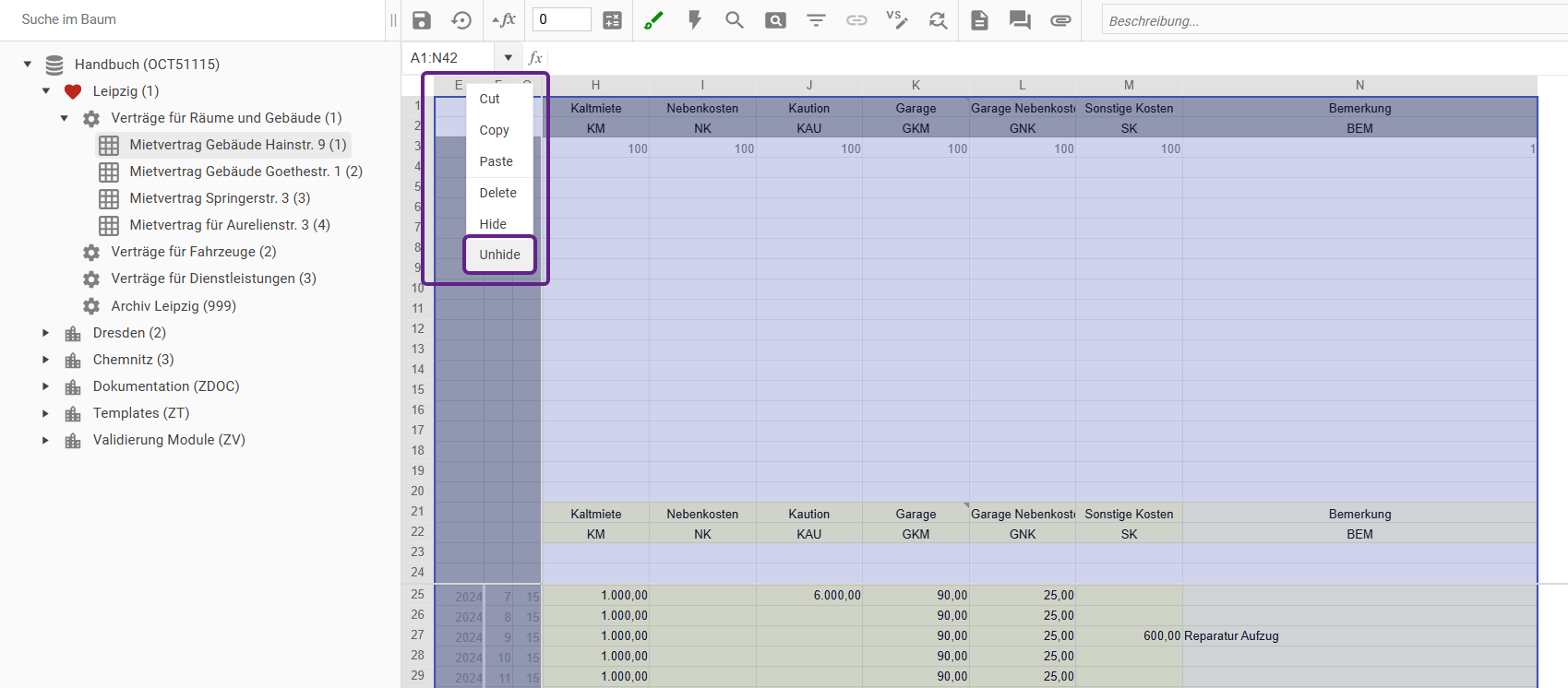Choose Unhide from the context menu
This screenshot has height=688, width=1568.
[499, 255]
